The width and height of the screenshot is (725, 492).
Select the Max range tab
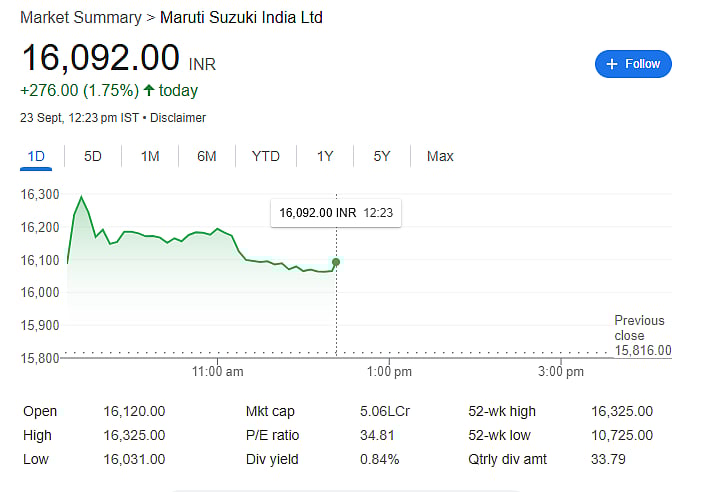click(440, 156)
